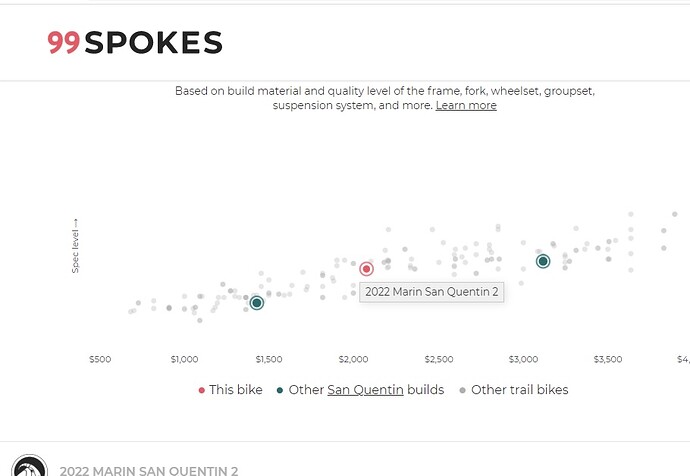Click the "2022 Marin San Quentin 2" tooltip
690x476 pixels.
pyautogui.click(x=431, y=292)
